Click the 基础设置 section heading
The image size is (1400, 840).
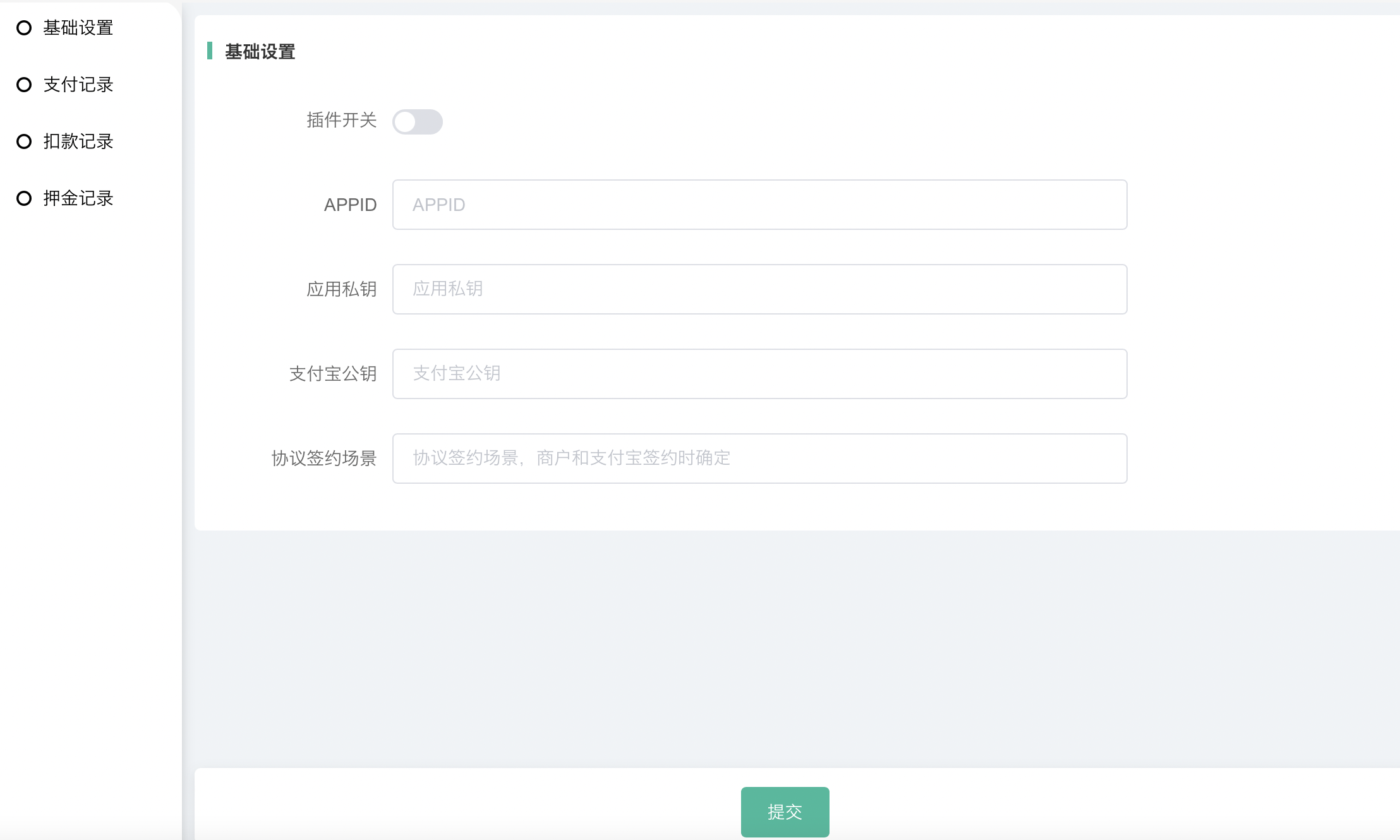click(x=260, y=52)
